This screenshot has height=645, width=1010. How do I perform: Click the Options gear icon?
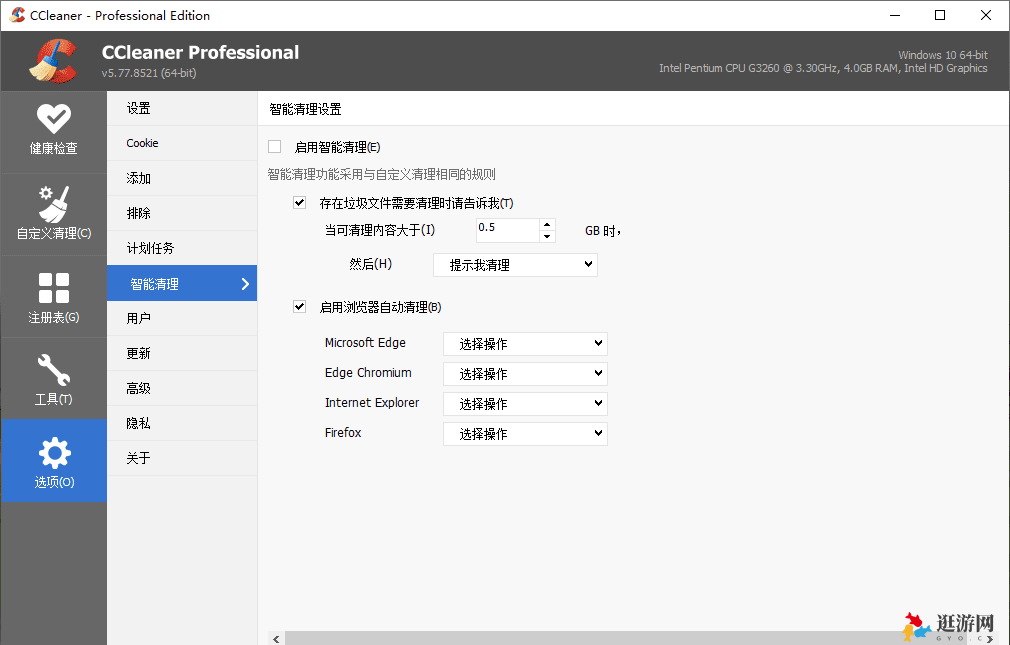tap(53, 454)
